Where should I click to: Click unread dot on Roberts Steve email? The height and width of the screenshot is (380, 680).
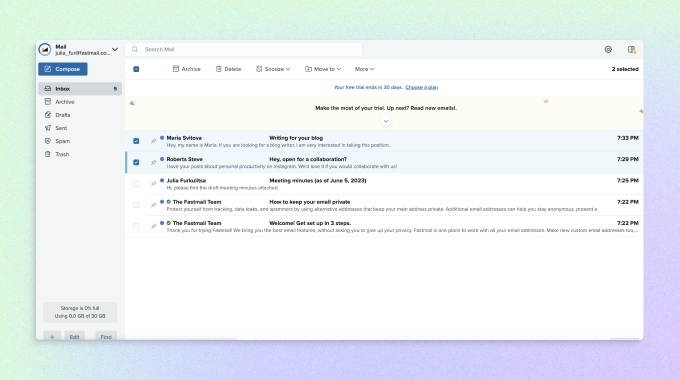162,159
